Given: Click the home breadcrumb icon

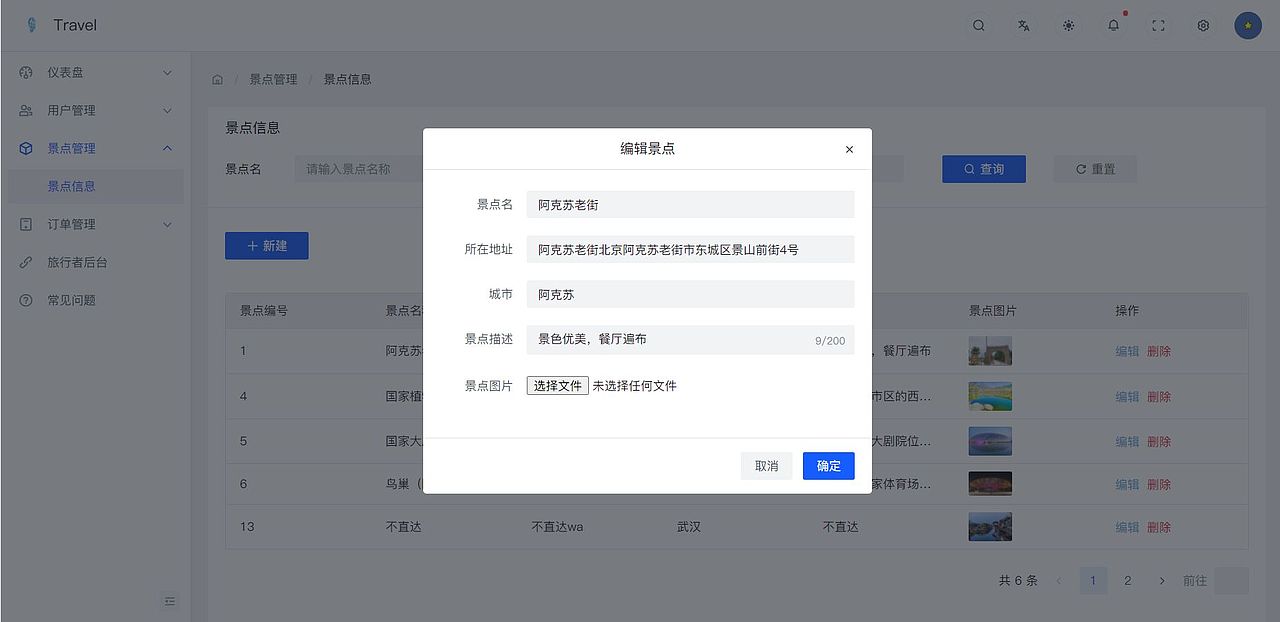Looking at the screenshot, I should point(217,78).
